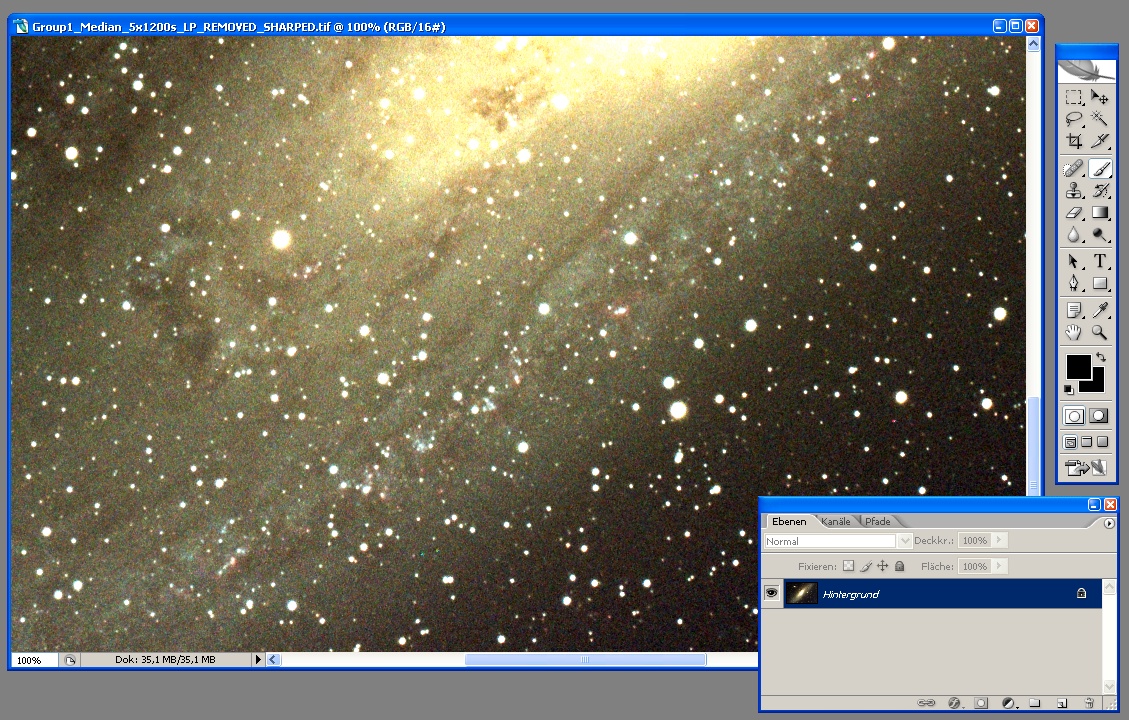Select Full Screen mode
The height and width of the screenshot is (720, 1129).
(1102, 442)
